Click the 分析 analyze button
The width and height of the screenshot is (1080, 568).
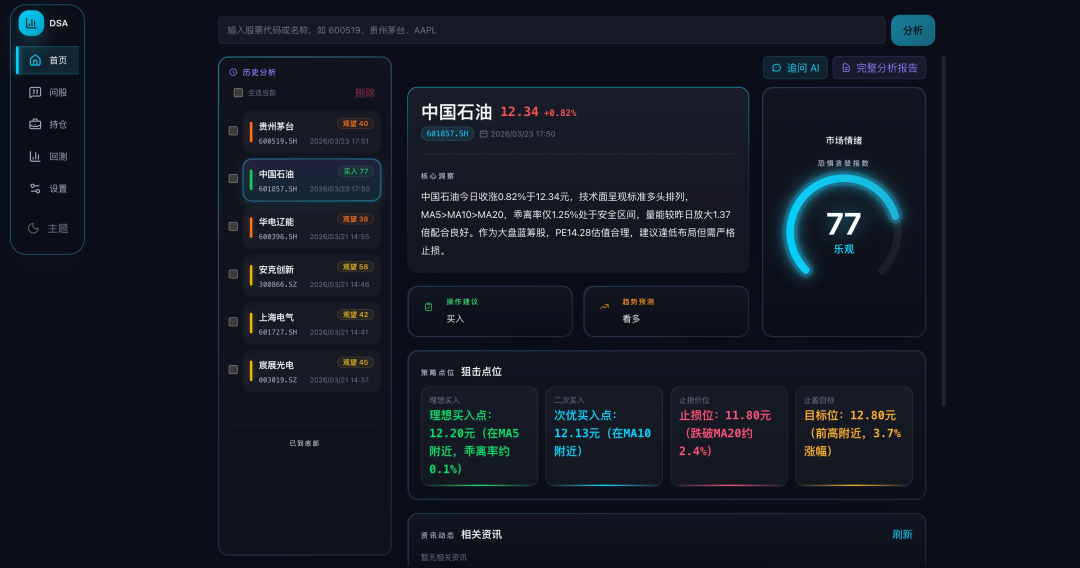(913, 30)
